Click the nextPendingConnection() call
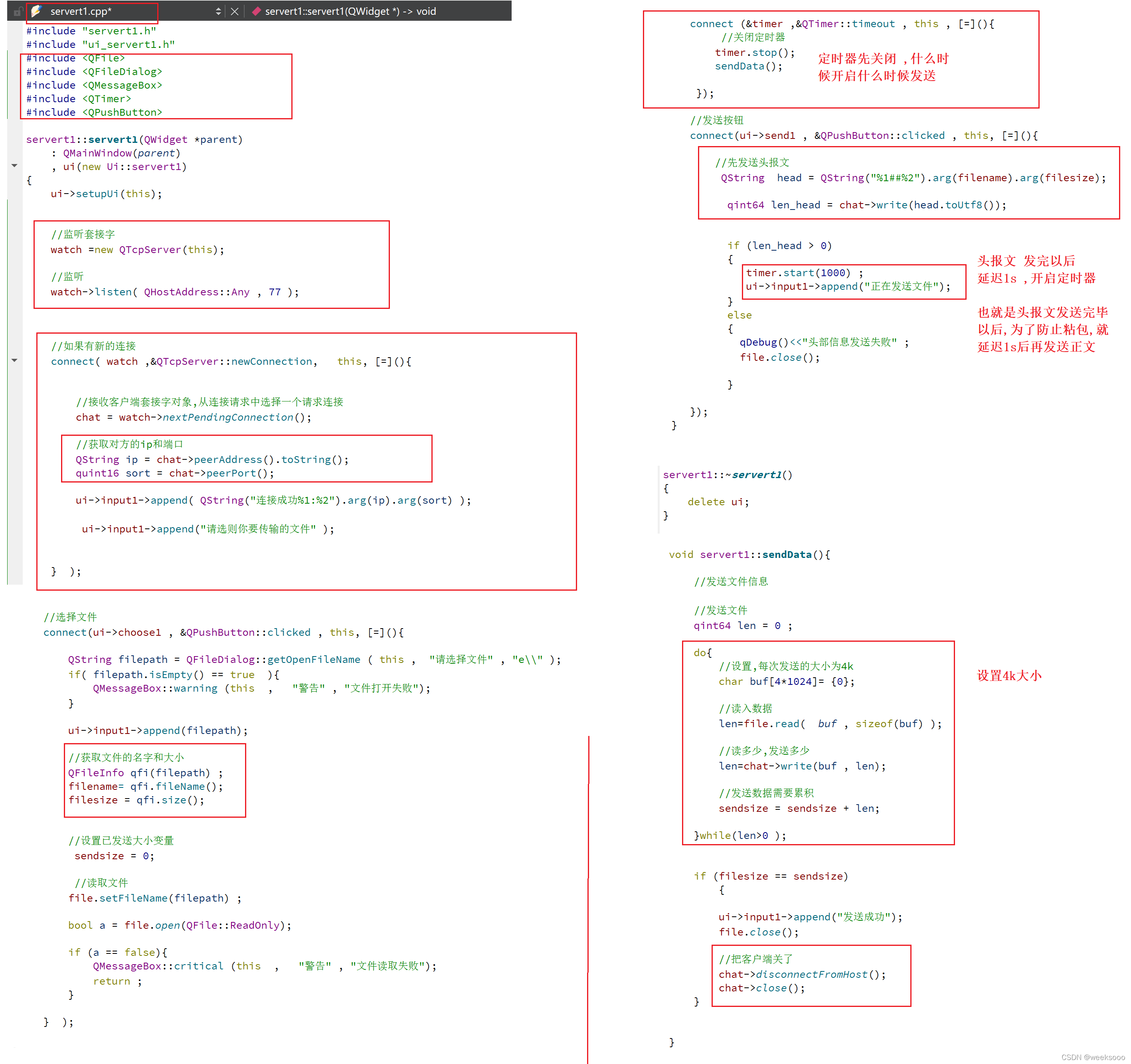The height and width of the screenshot is (1064, 1131). point(227,417)
